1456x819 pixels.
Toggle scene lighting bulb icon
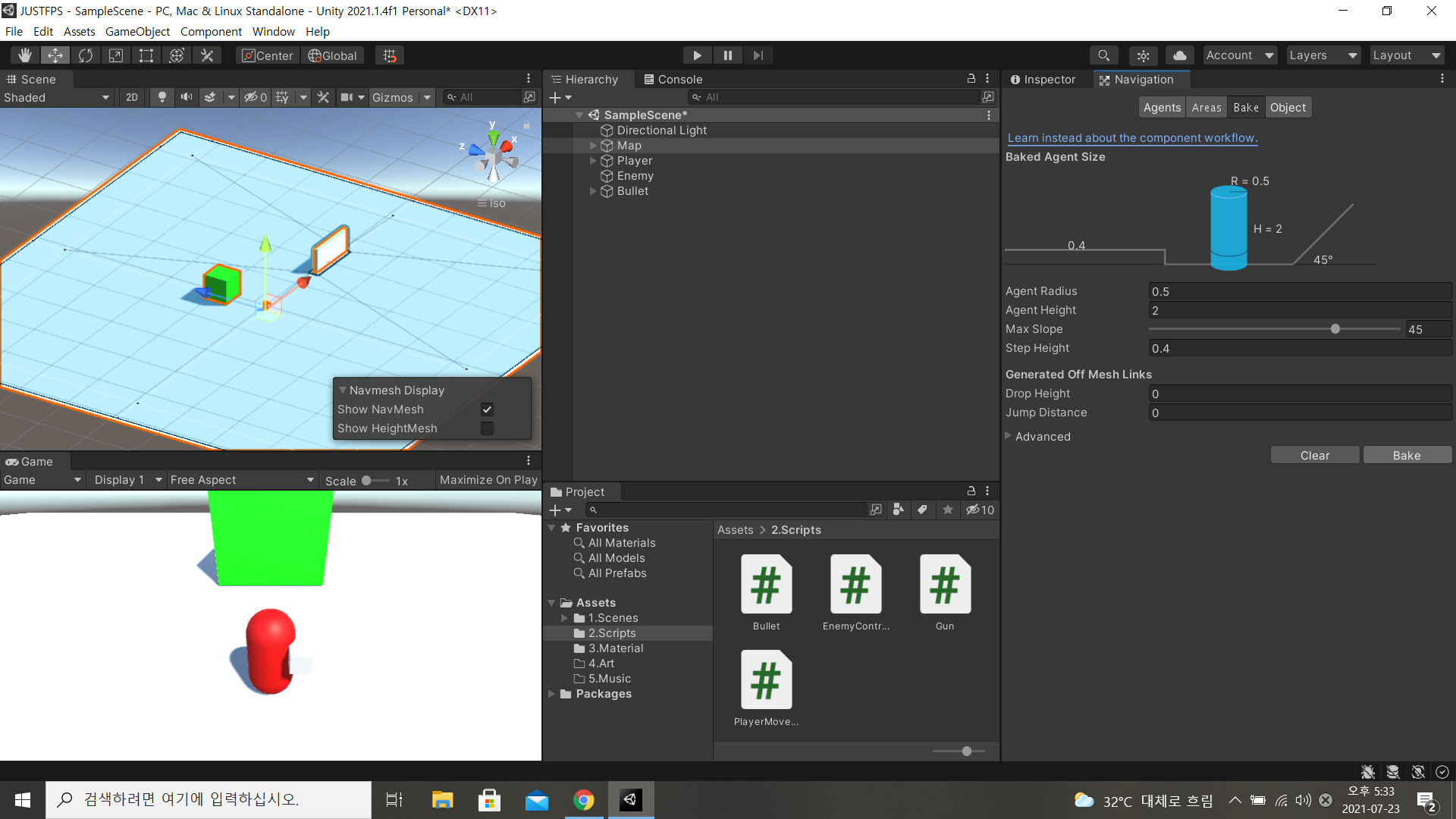click(x=162, y=97)
